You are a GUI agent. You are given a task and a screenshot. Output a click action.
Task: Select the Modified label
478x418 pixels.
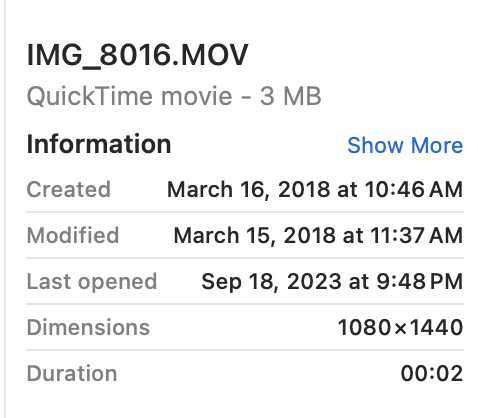pos(73,235)
